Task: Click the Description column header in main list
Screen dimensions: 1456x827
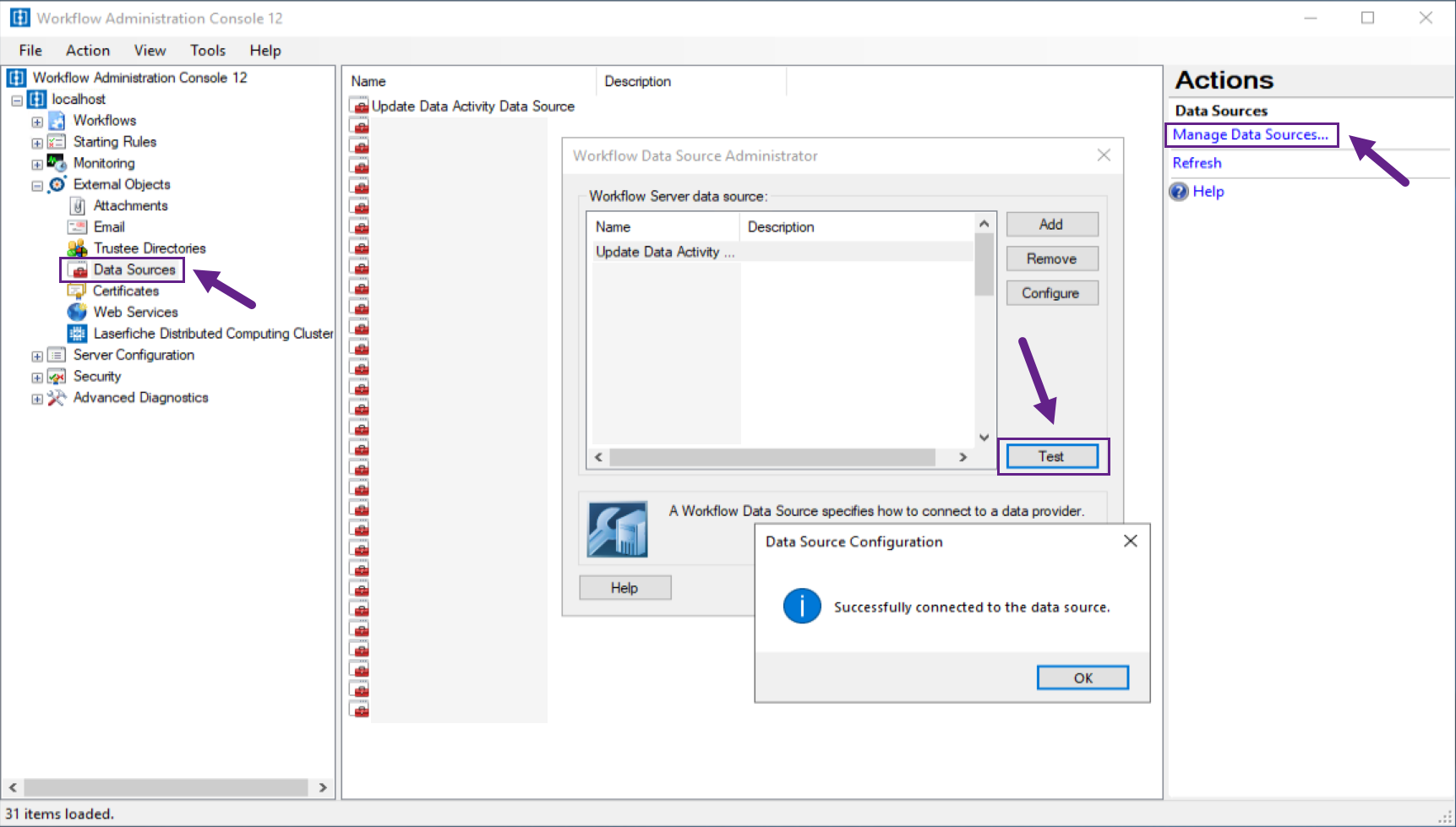Action: (x=691, y=81)
